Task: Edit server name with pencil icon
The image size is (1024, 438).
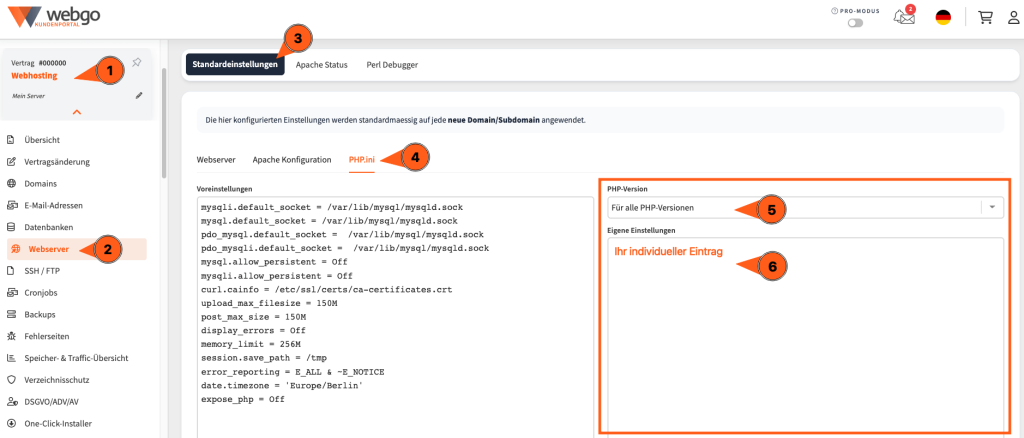Action: (x=138, y=95)
